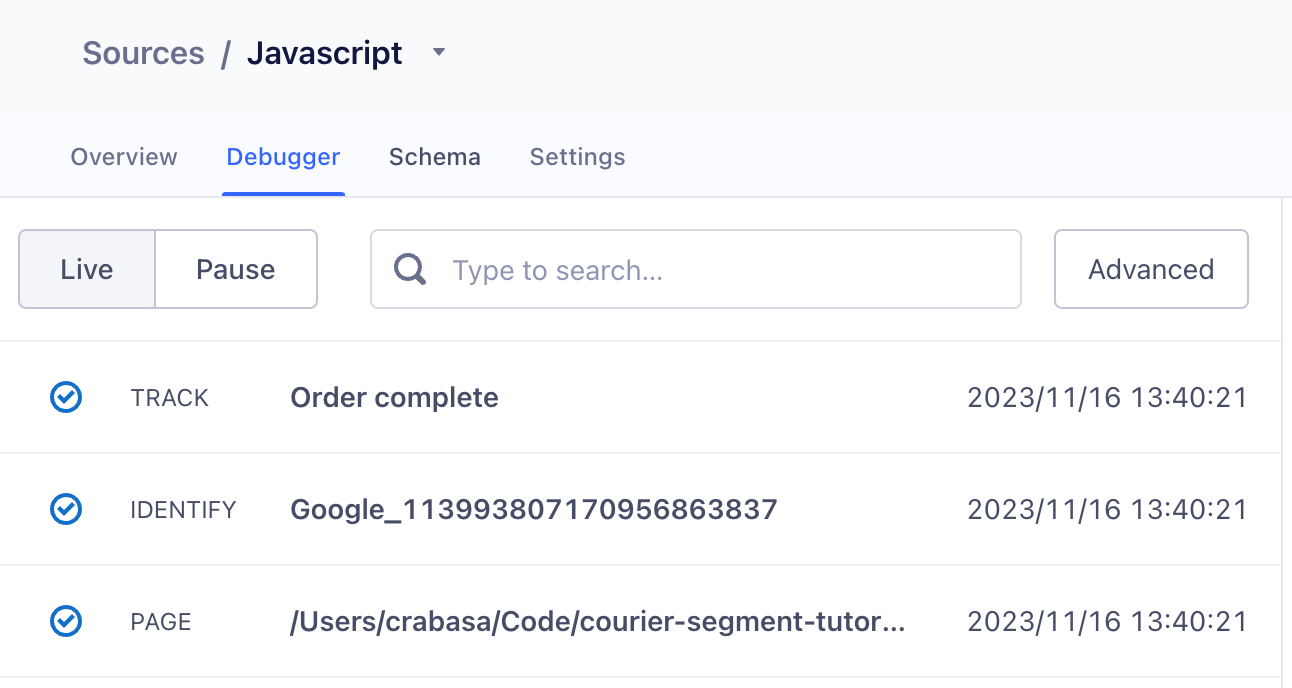Open the Overview tab
The image size is (1292, 688).
coord(124,157)
